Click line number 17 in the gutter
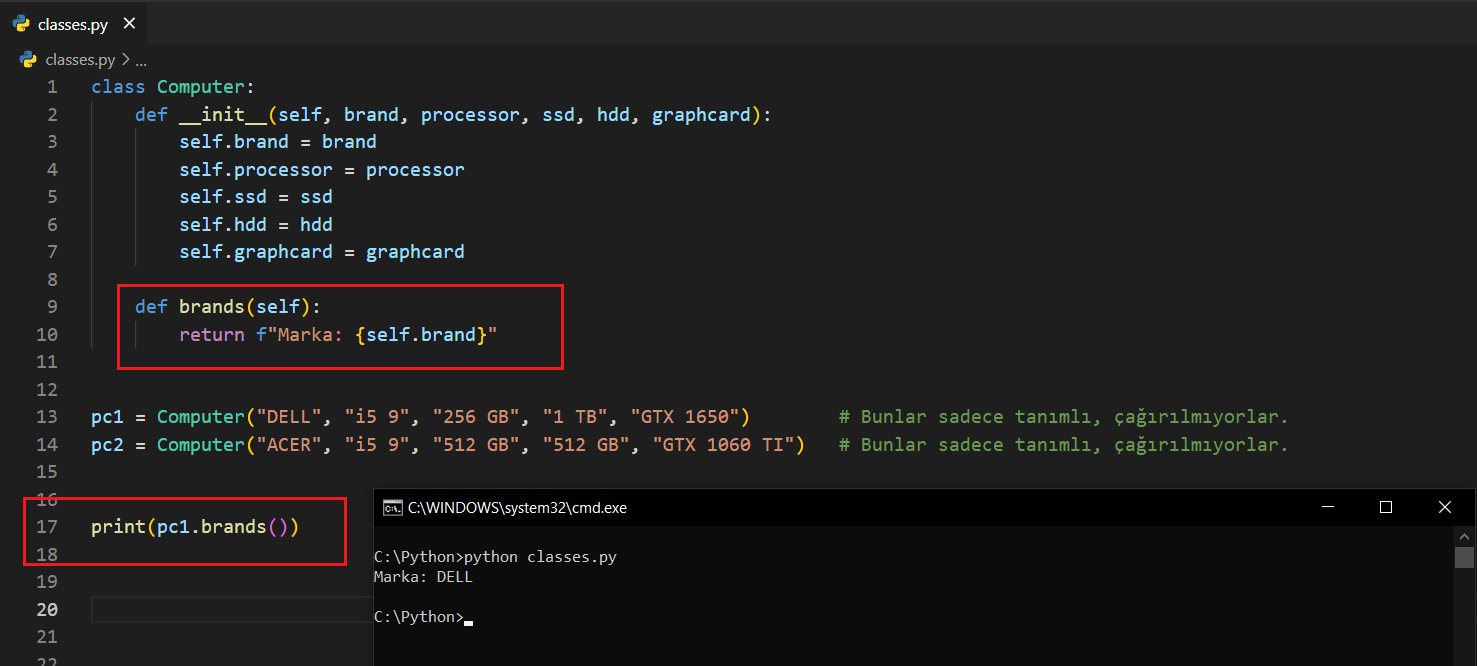 point(47,527)
